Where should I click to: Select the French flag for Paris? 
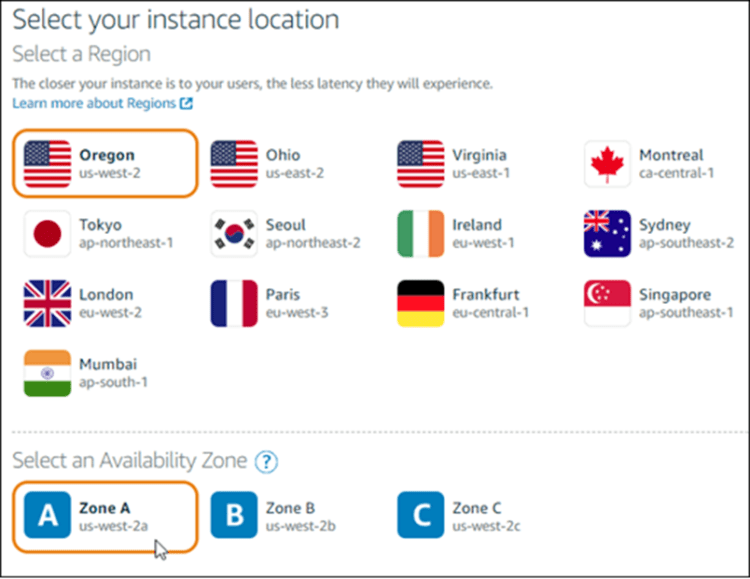(234, 304)
